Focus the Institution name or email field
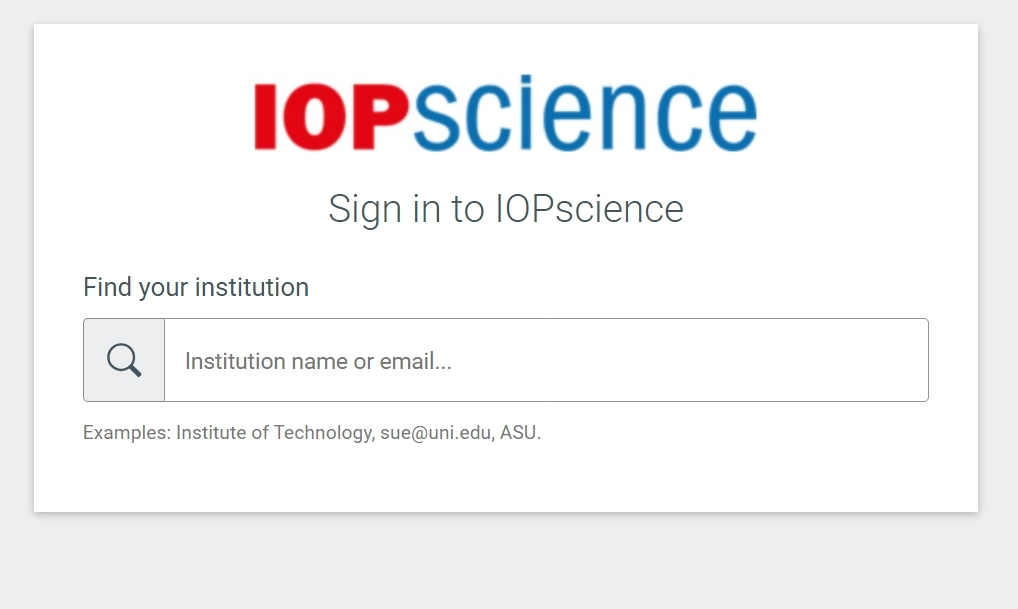Image resolution: width=1018 pixels, height=609 pixels. point(546,360)
